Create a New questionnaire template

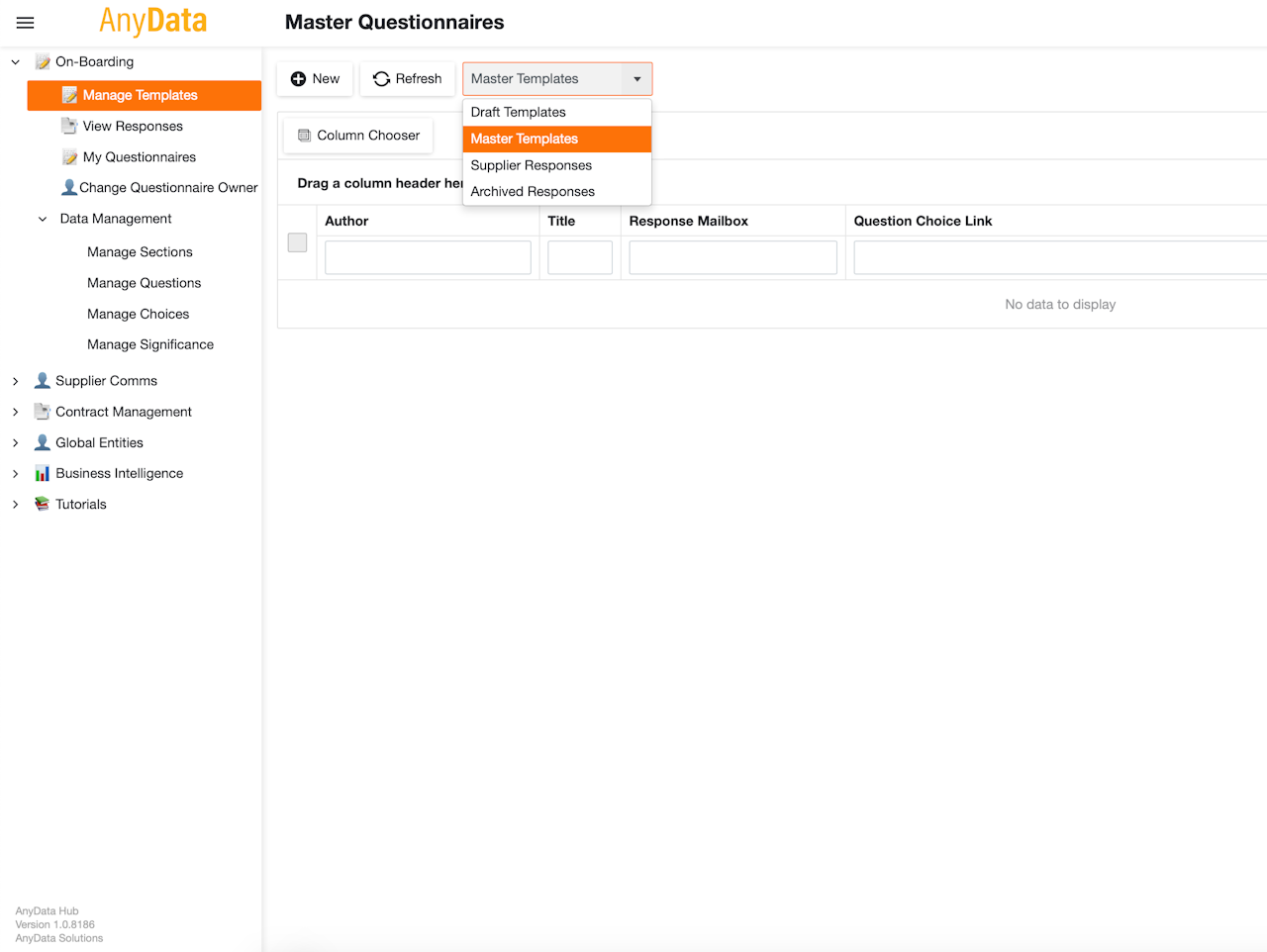(315, 79)
